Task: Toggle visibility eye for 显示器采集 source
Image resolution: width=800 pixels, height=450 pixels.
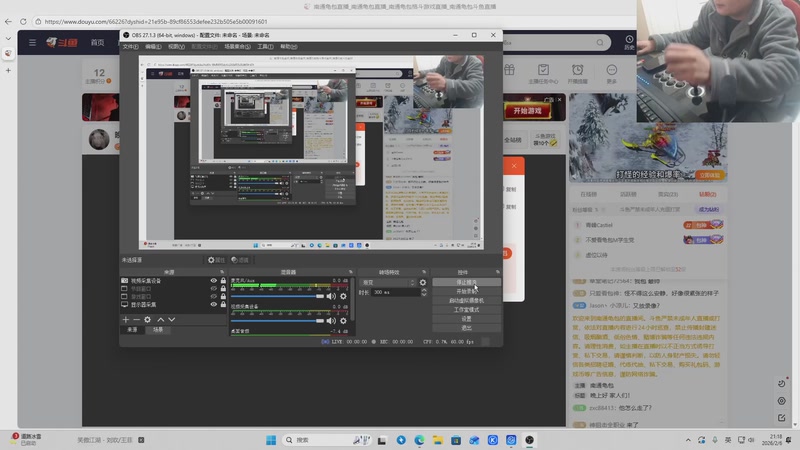Action: [x=214, y=305]
